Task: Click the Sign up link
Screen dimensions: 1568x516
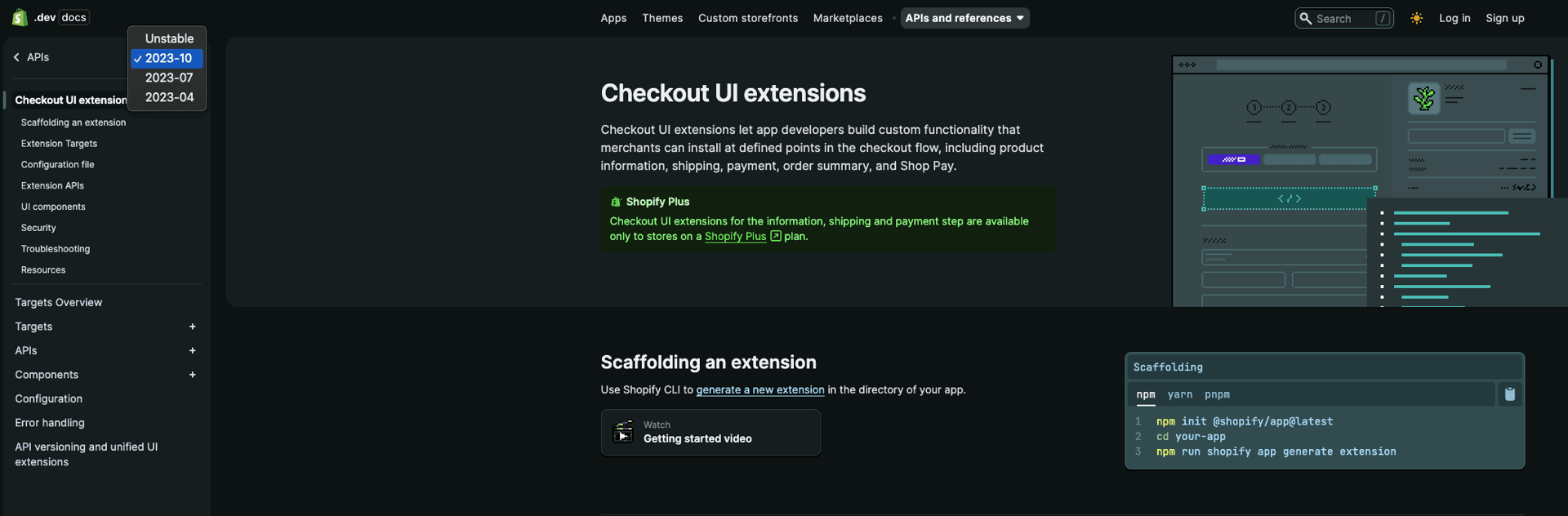Action: pyautogui.click(x=1505, y=18)
